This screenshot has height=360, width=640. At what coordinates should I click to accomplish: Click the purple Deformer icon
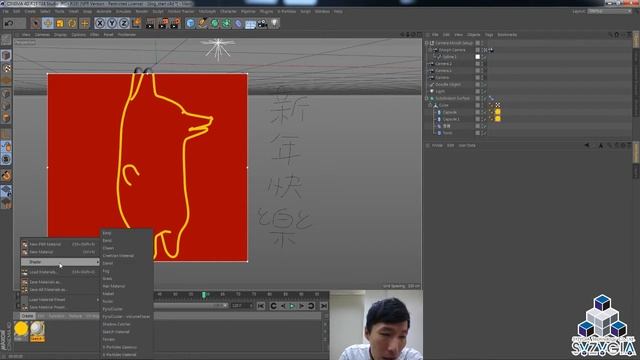pyautogui.click(x=238, y=23)
